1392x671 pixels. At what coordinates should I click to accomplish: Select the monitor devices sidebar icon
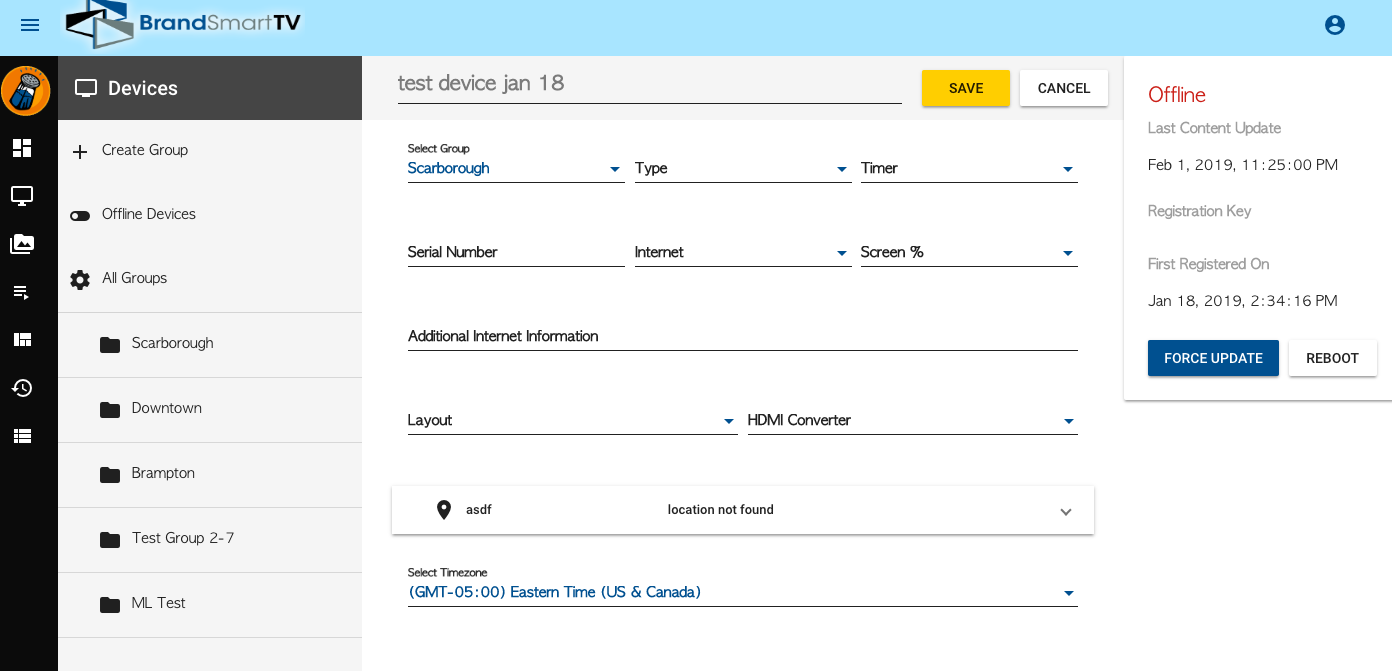pyautogui.click(x=22, y=196)
